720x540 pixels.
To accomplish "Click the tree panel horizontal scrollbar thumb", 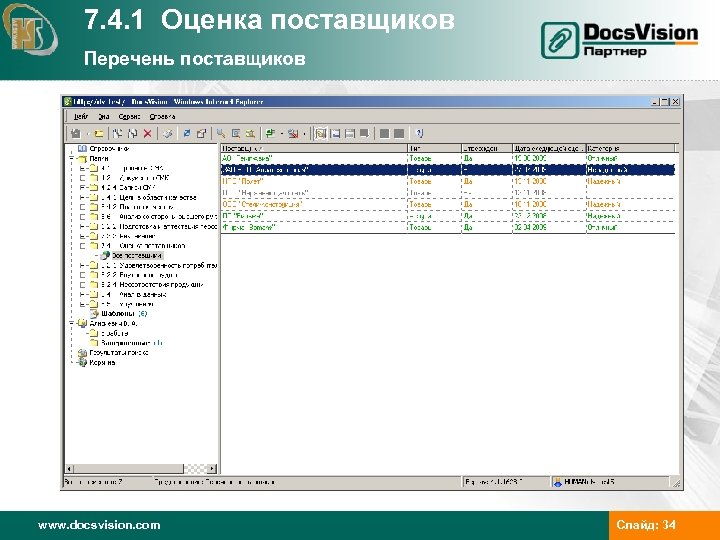I will click(x=129, y=469).
